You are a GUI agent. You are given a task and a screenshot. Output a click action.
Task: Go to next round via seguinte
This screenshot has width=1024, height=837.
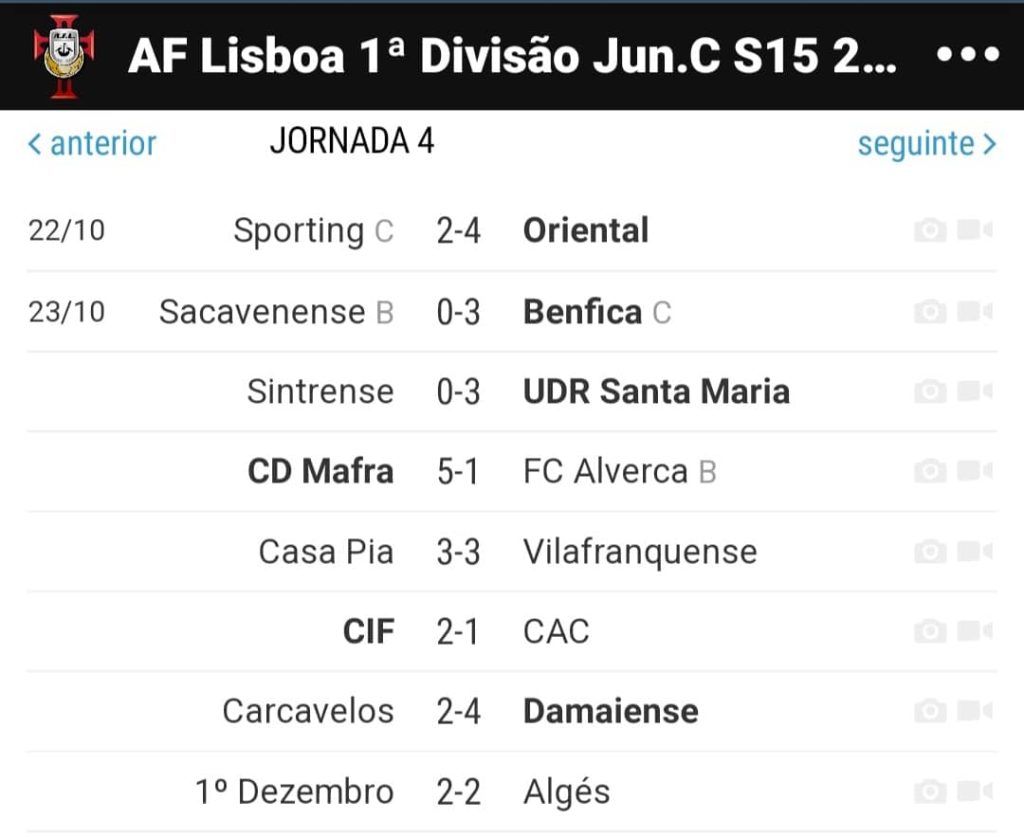coord(927,144)
